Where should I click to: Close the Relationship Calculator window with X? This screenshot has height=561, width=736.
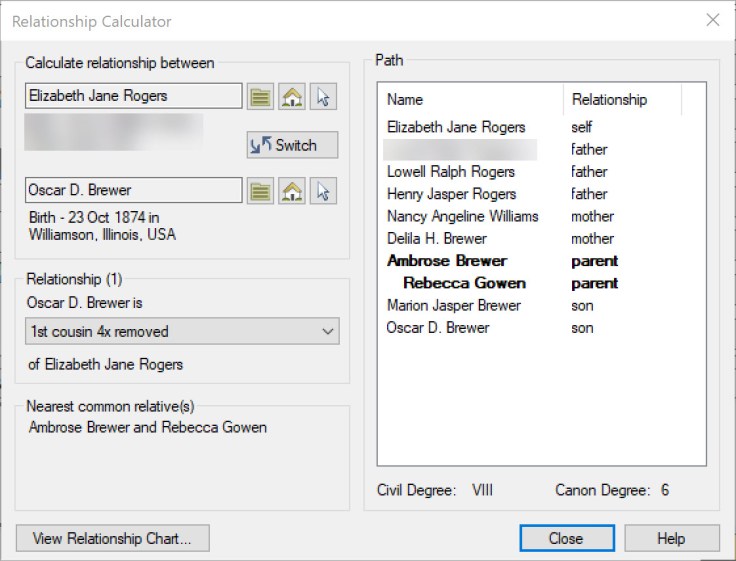pyautogui.click(x=712, y=20)
